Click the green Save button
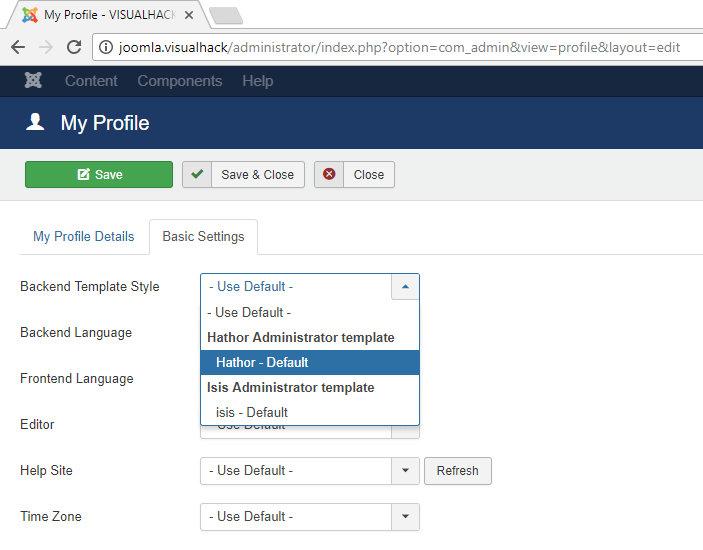The image size is (703, 550). click(99, 174)
